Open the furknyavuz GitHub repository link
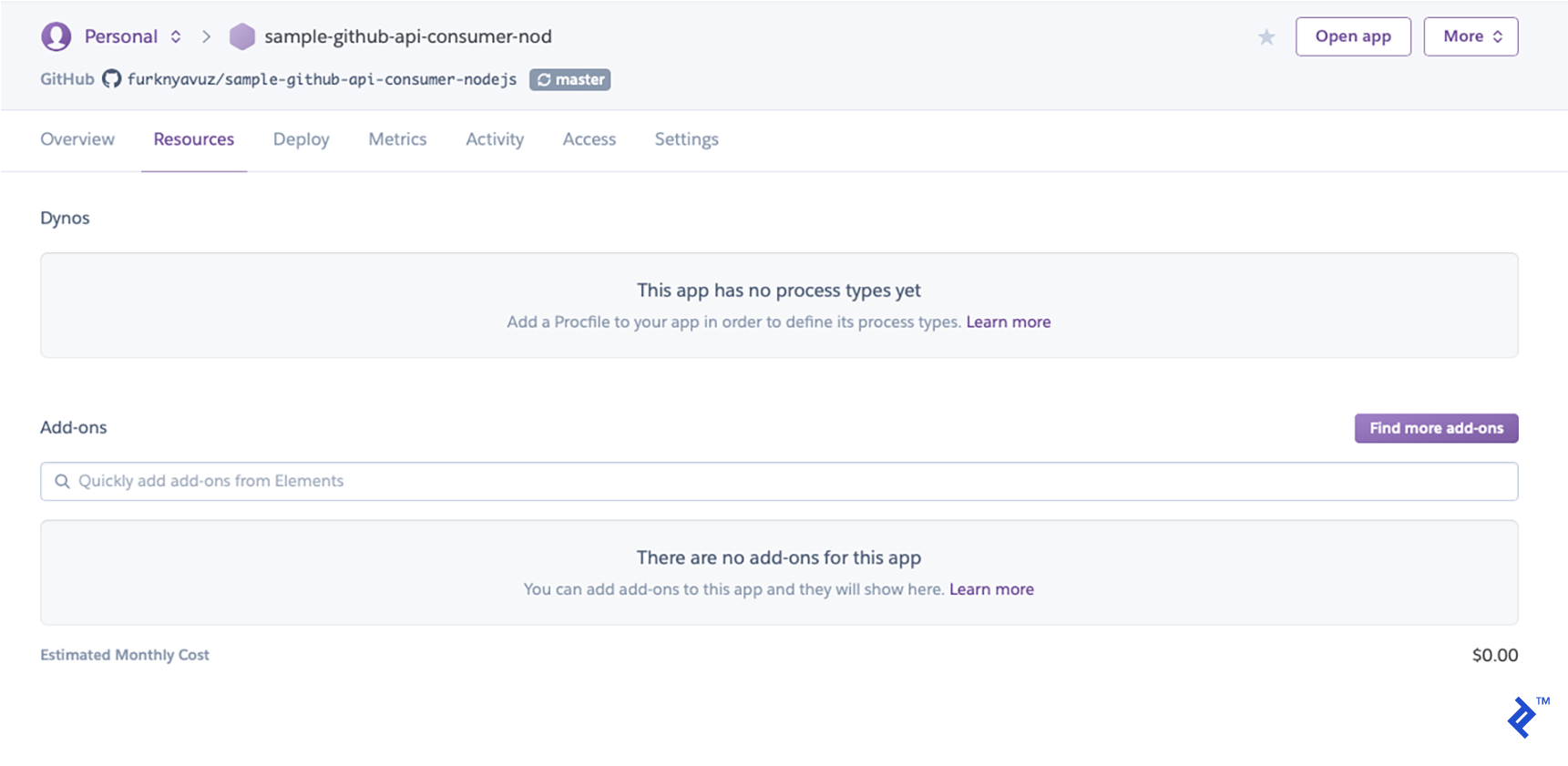 pos(322,79)
